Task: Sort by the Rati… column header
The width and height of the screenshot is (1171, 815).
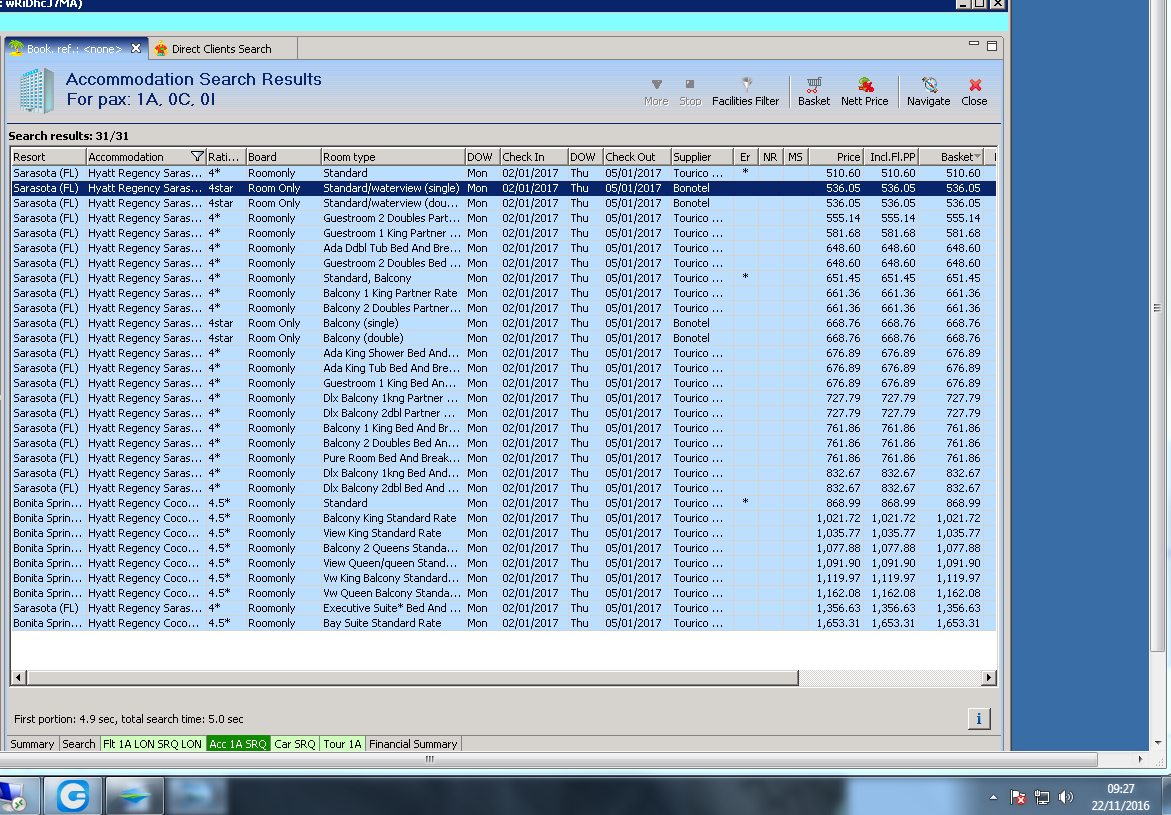Action: [x=225, y=157]
